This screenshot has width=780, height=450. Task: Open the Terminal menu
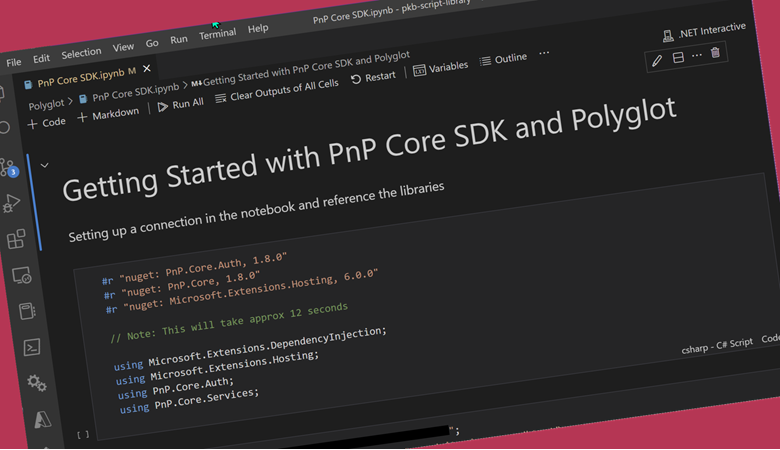click(x=217, y=34)
